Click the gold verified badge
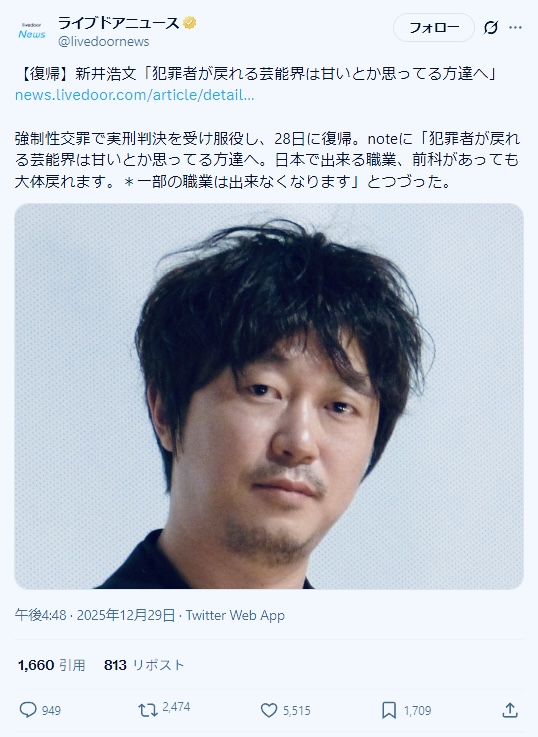The image size is (538, 737). click(x=189, y=22)
